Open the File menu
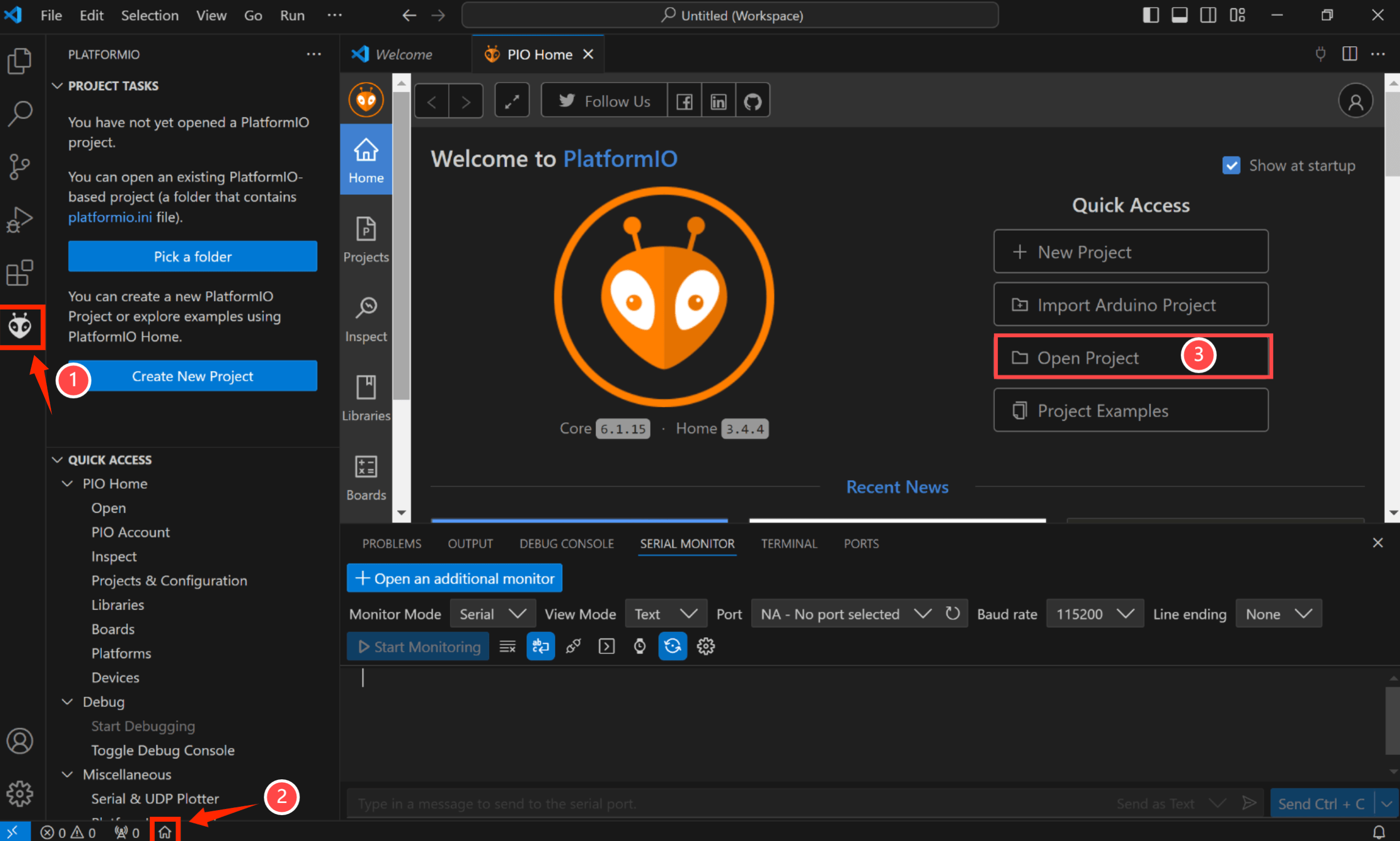Image resolution: width=1400 pixels, height=841 pixels. click(x=51, y=15)
